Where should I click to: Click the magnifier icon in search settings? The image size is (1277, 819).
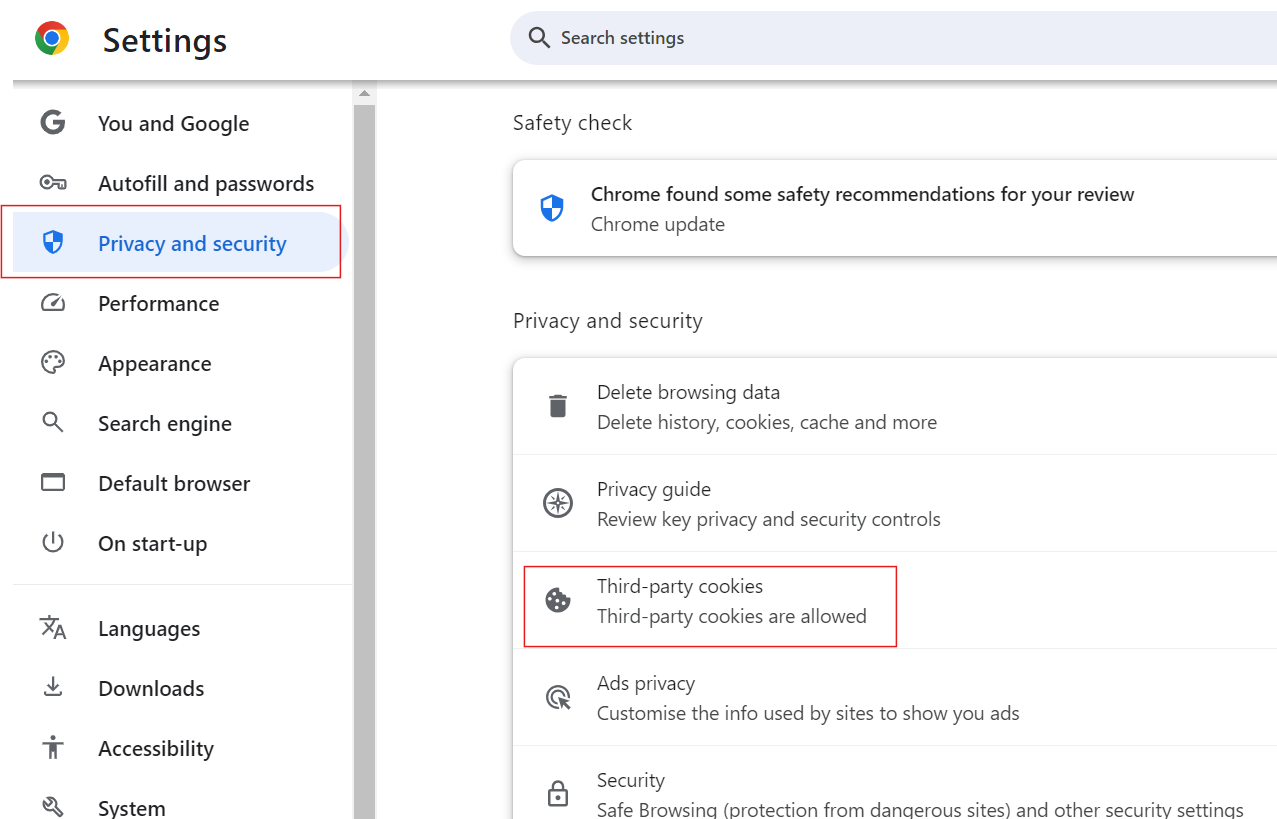[x=539, y=38]
